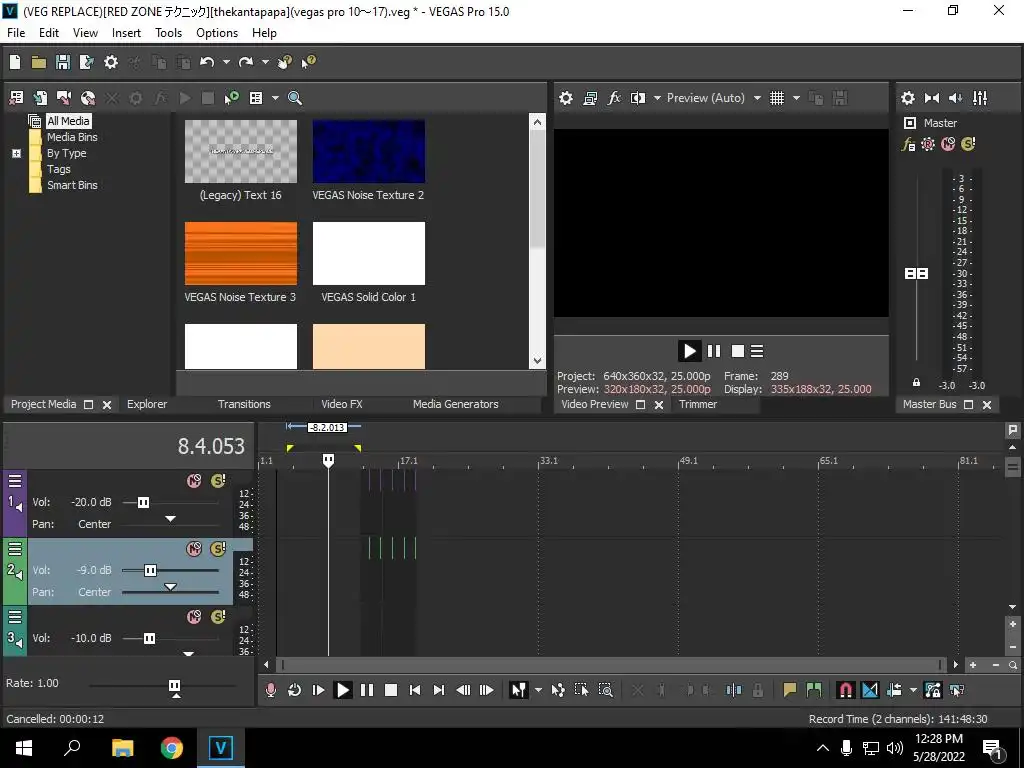The height and width of the screenshot is (768, 1024).
Task: Mute track 1
Action: tap(194, 481)
